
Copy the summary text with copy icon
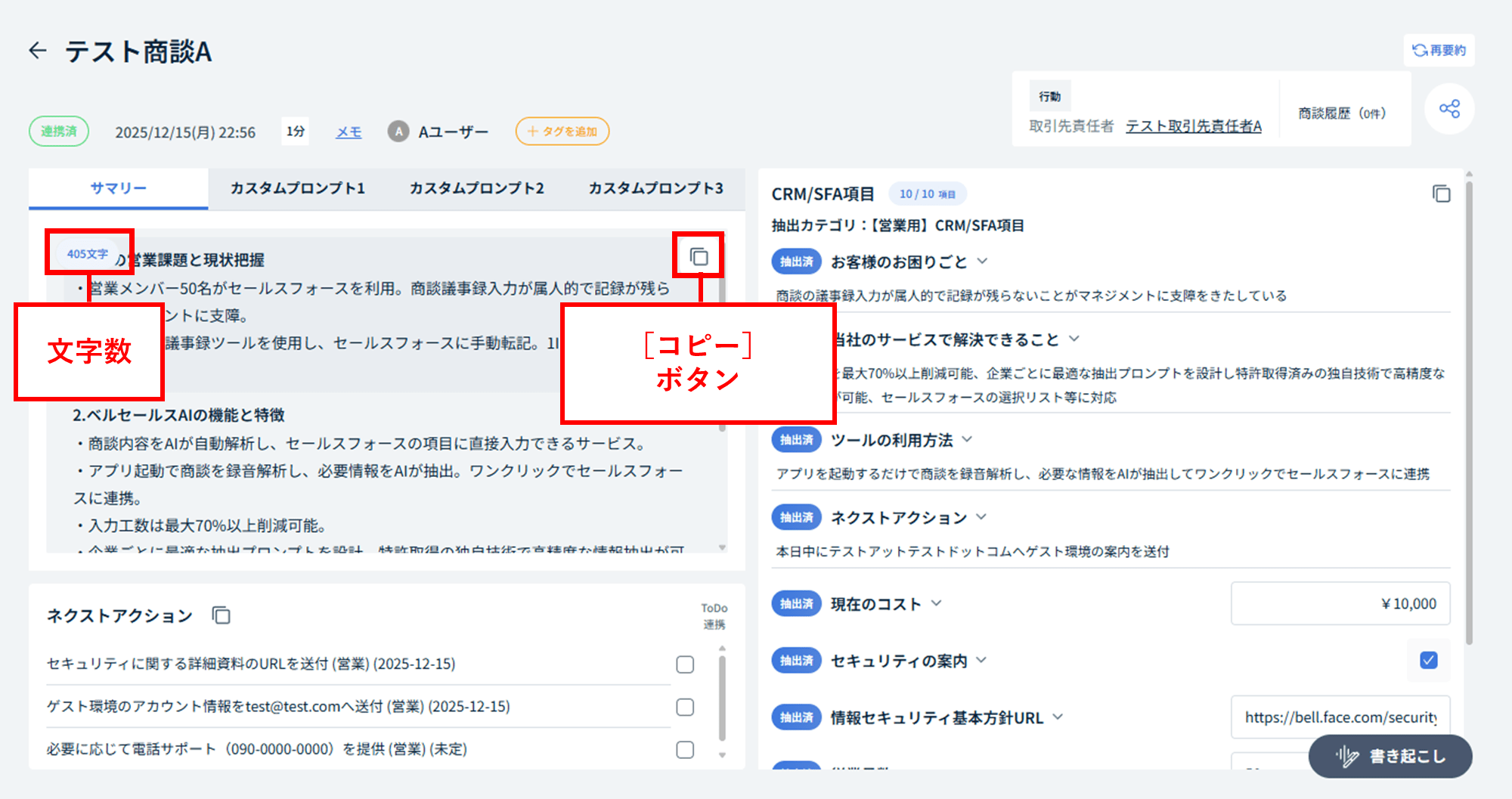coord(699,257)
